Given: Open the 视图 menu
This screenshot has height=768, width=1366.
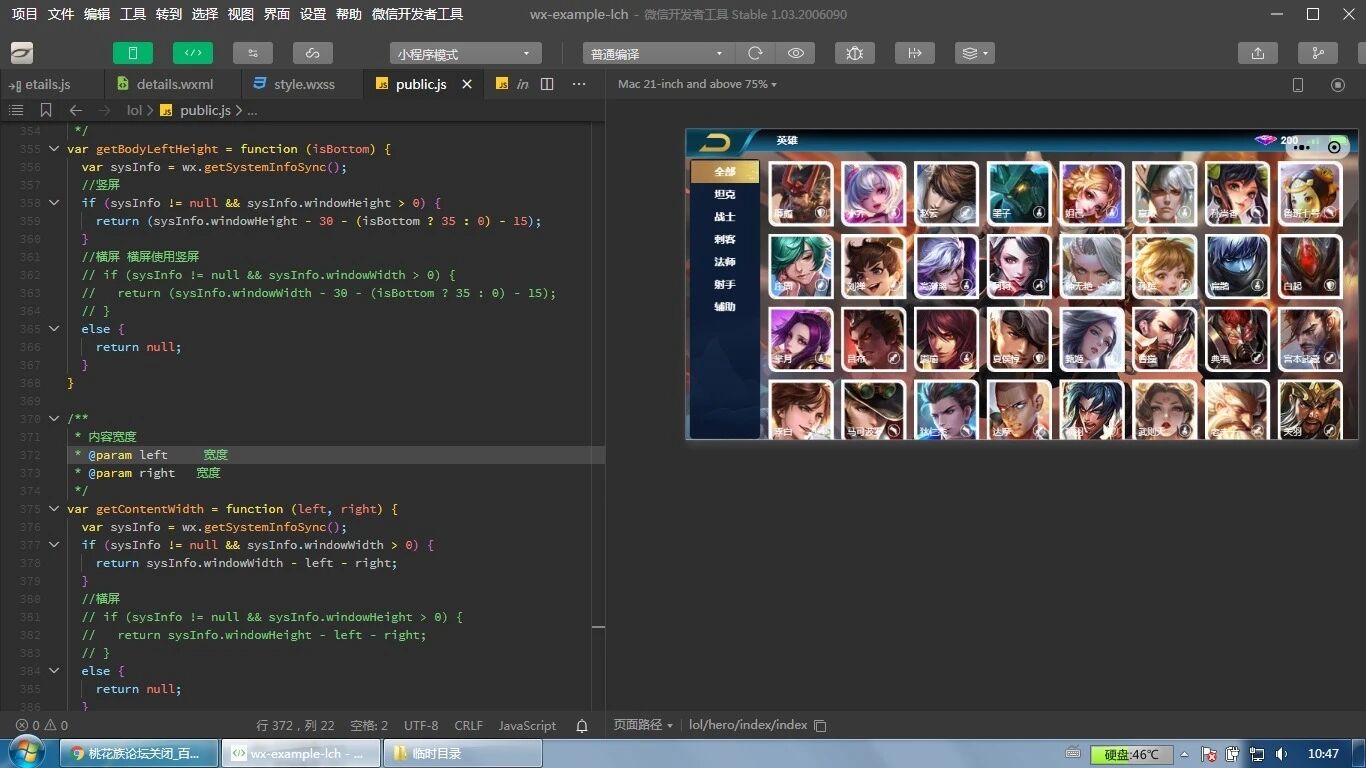Looking at the screenshot, I should [241, 14].
